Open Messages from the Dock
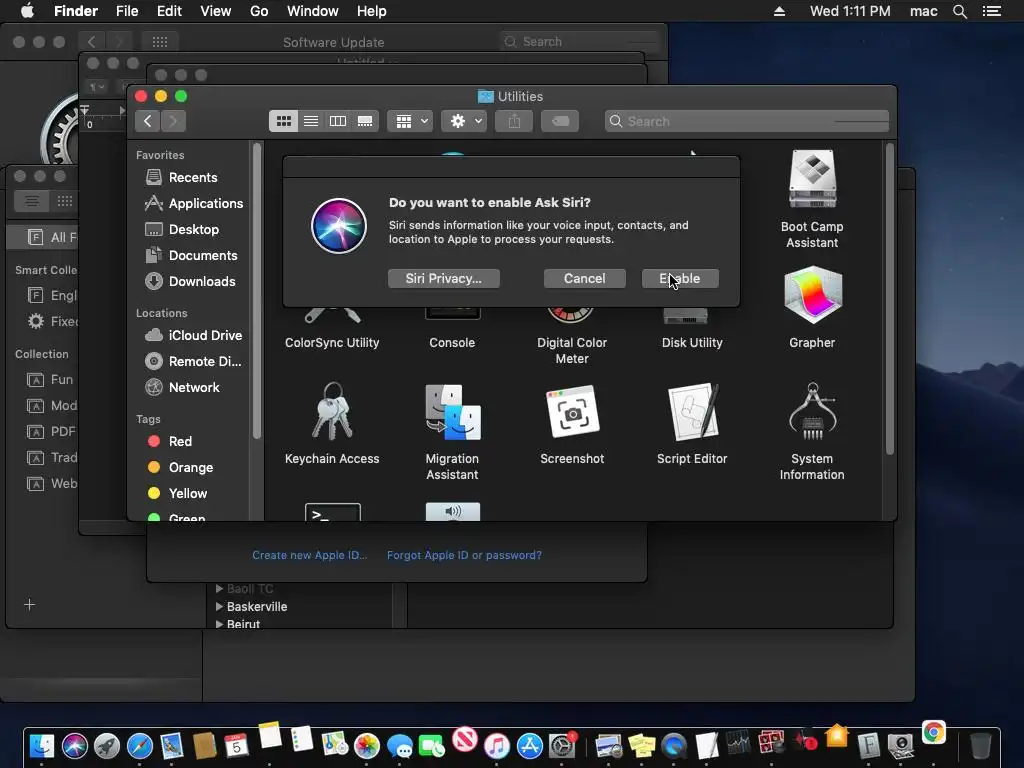This screenshot has height=768, width=1024. 399,746
